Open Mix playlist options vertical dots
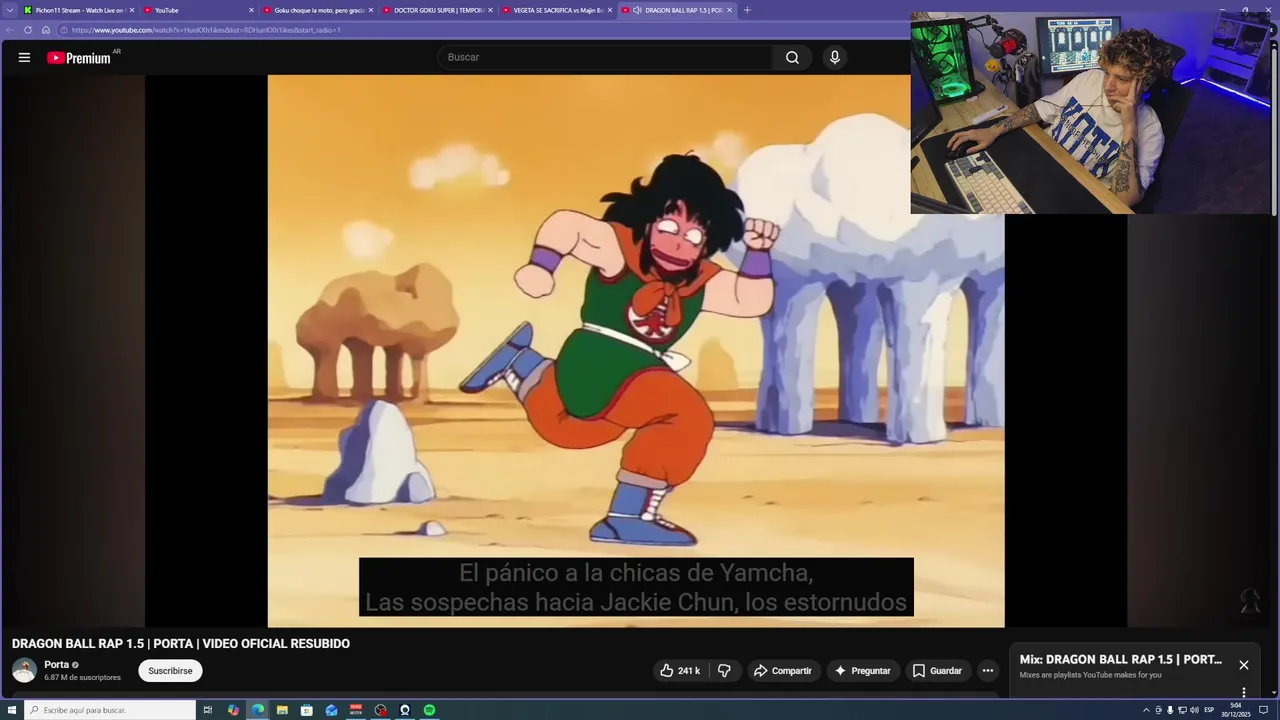 click(x=1244, y=692)
